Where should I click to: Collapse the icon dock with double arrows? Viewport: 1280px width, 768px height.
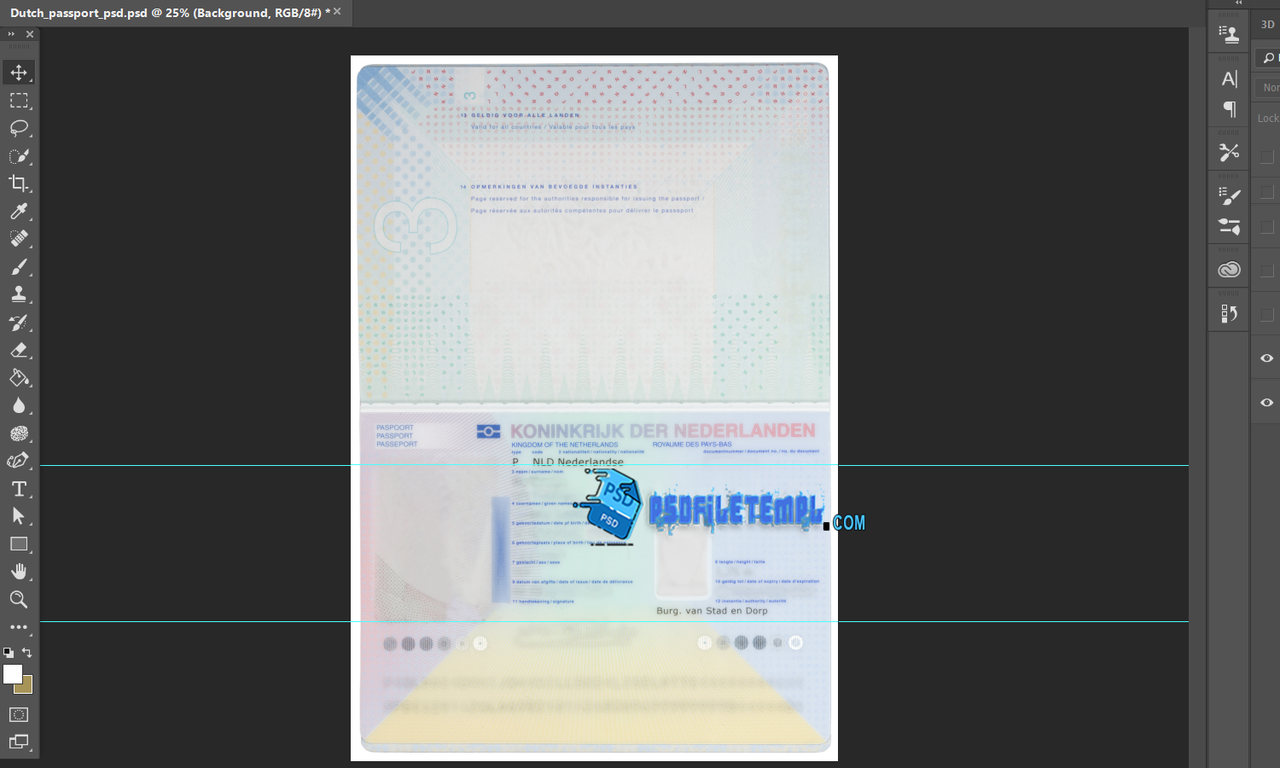coord(1240,3)
